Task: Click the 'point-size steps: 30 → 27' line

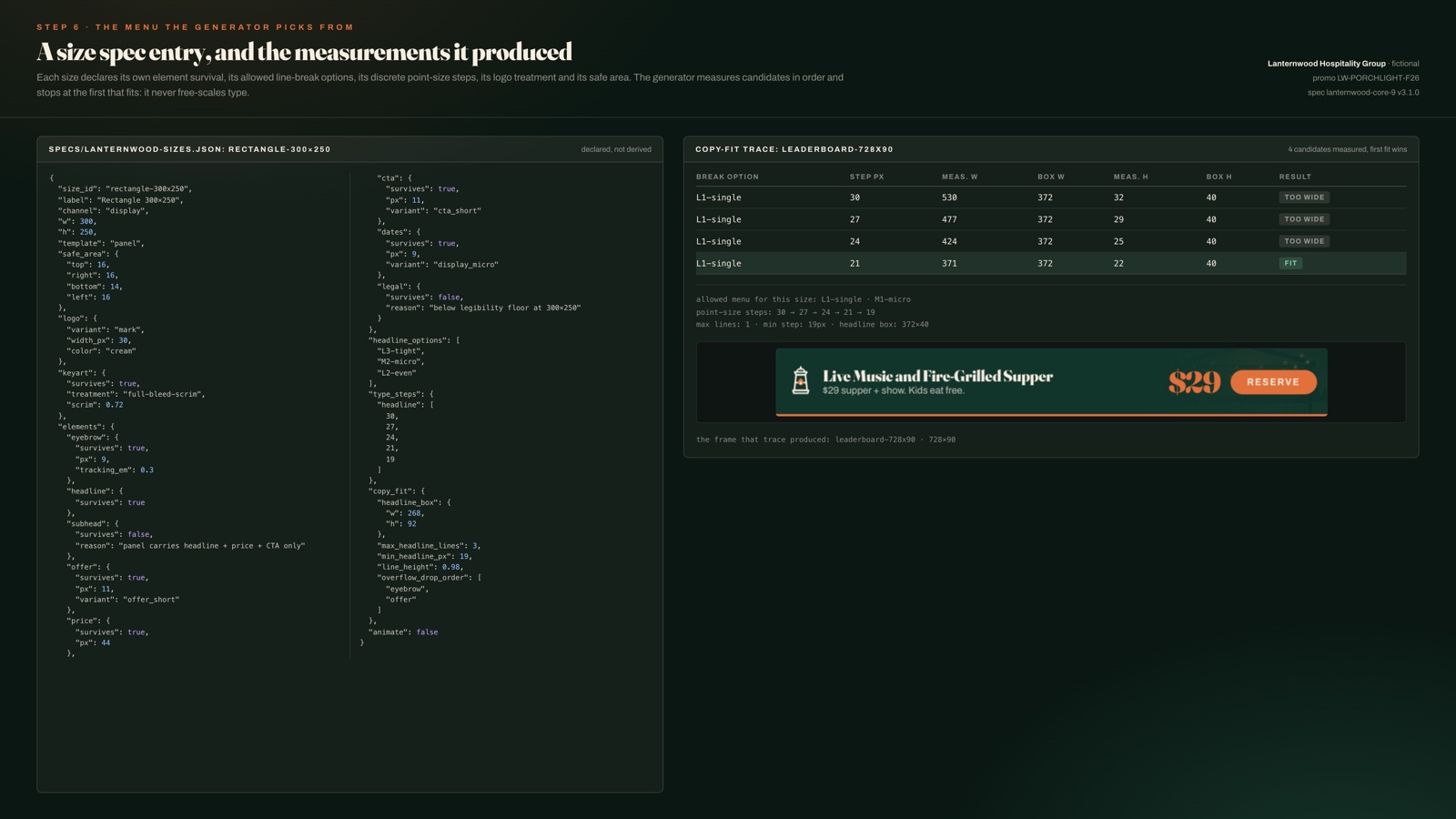Action: (785, 312)
